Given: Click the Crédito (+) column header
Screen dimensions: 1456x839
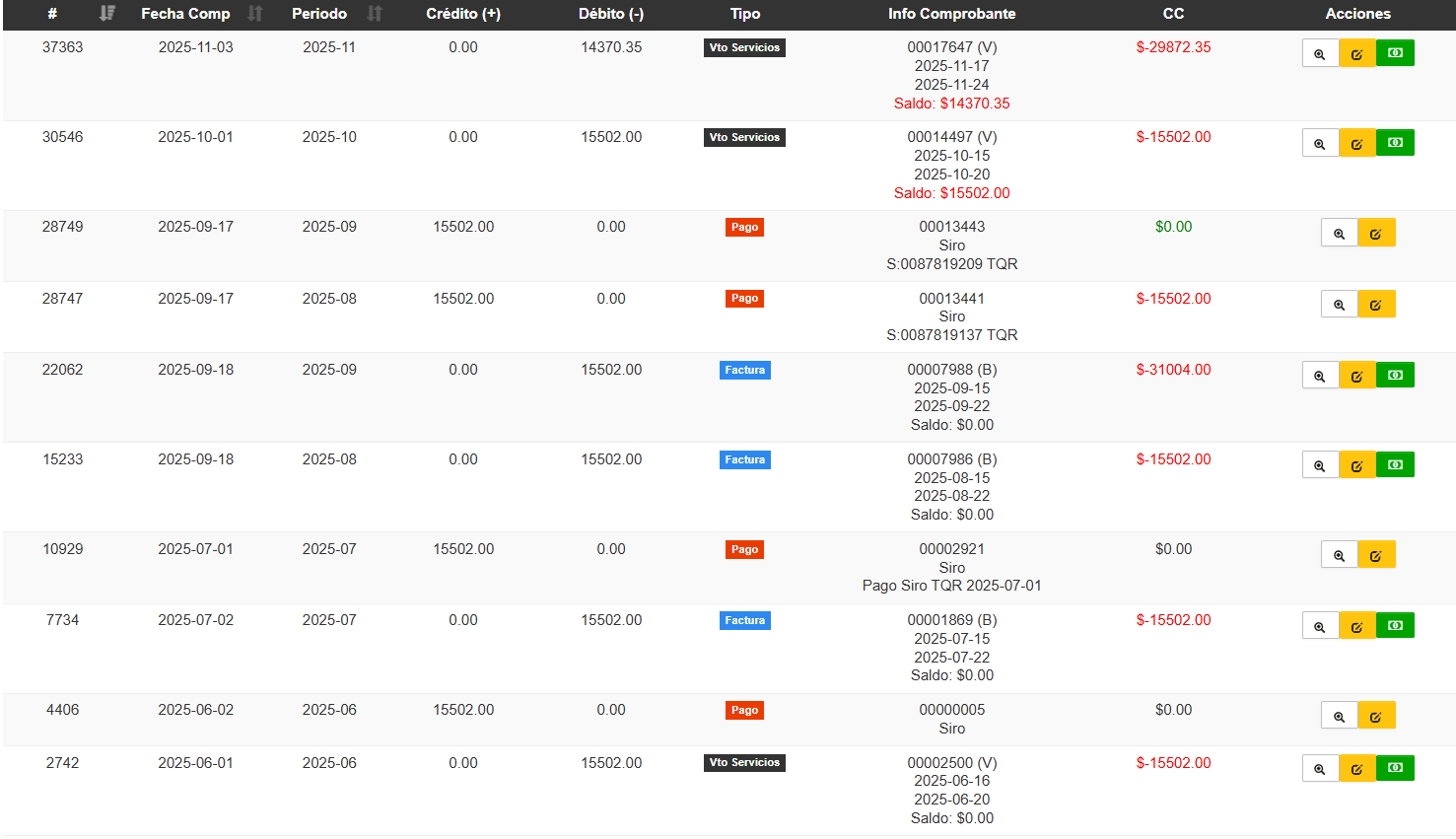Looking at the screenshot, I should point(462,14).
